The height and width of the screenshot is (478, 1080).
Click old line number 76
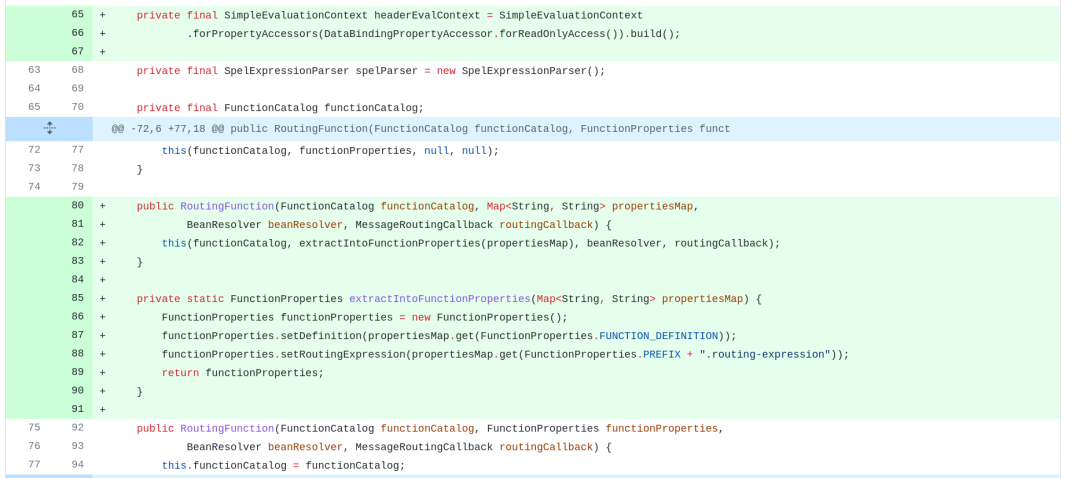pos(34,447)
